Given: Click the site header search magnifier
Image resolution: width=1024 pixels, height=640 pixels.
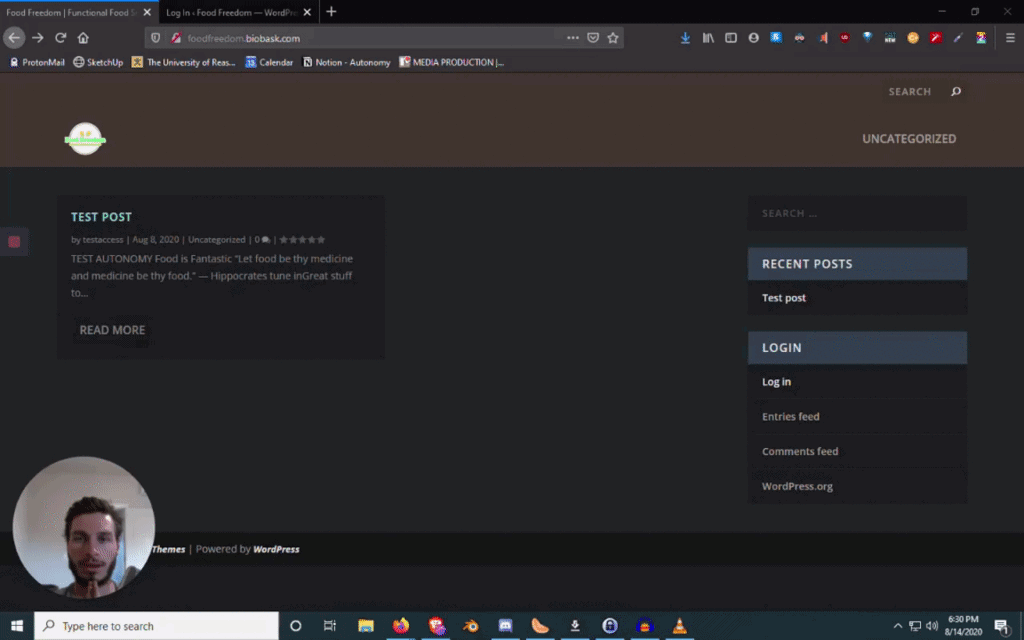Looking at the screenshot, I should (956, 91).
